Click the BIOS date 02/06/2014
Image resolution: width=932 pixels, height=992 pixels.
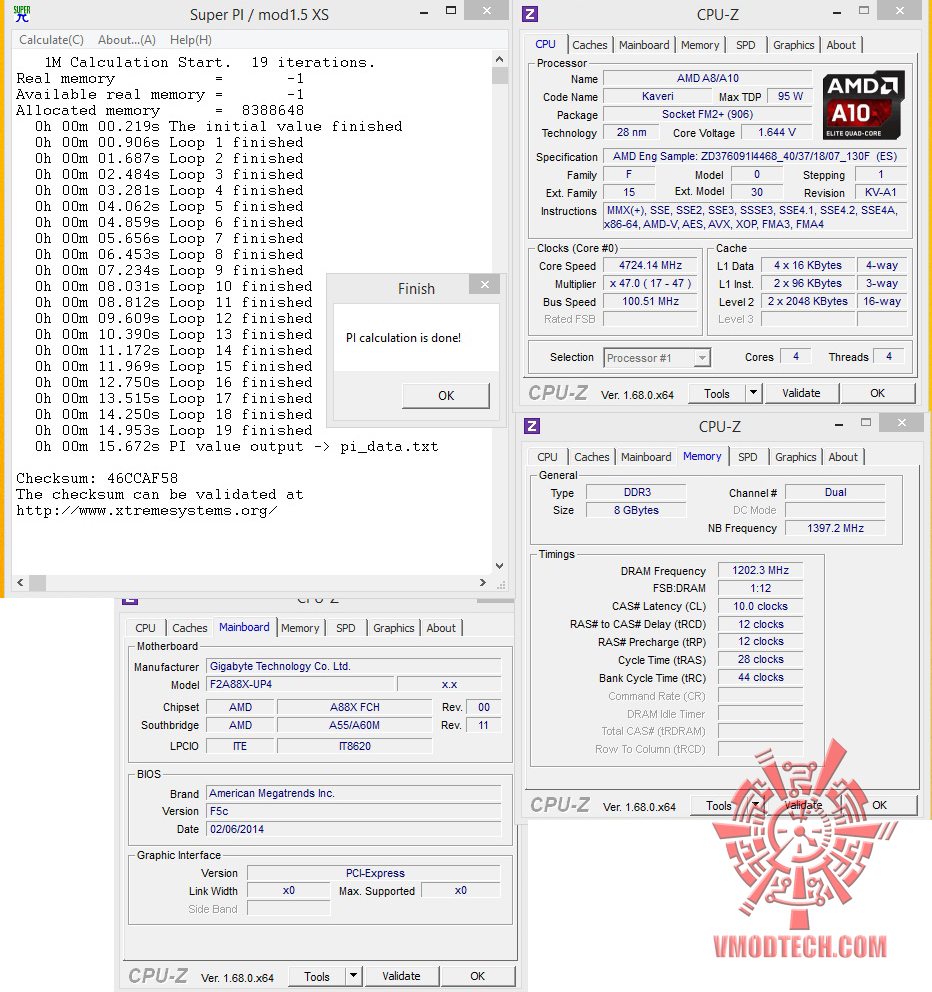(x=354, y=829)
